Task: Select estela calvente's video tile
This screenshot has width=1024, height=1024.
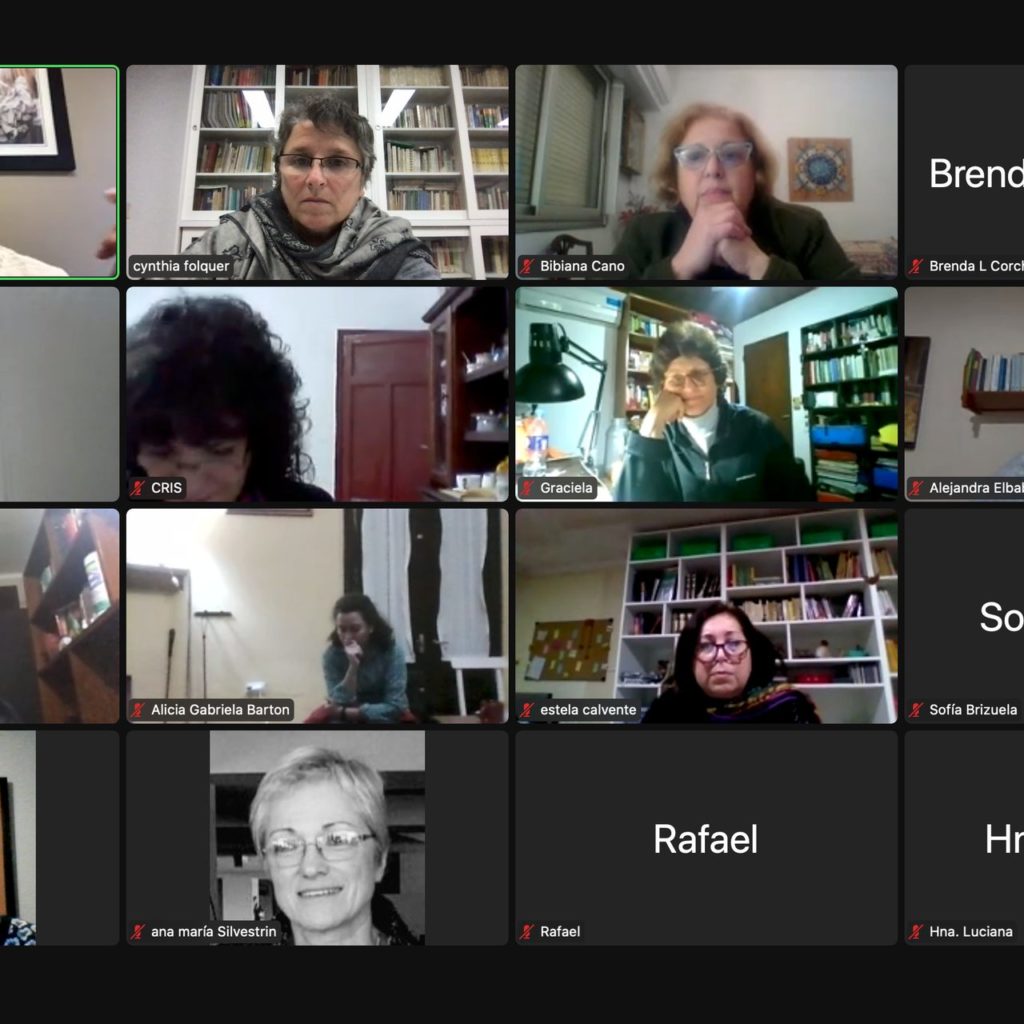Action: pyautogui.click(x=707, y=616)
